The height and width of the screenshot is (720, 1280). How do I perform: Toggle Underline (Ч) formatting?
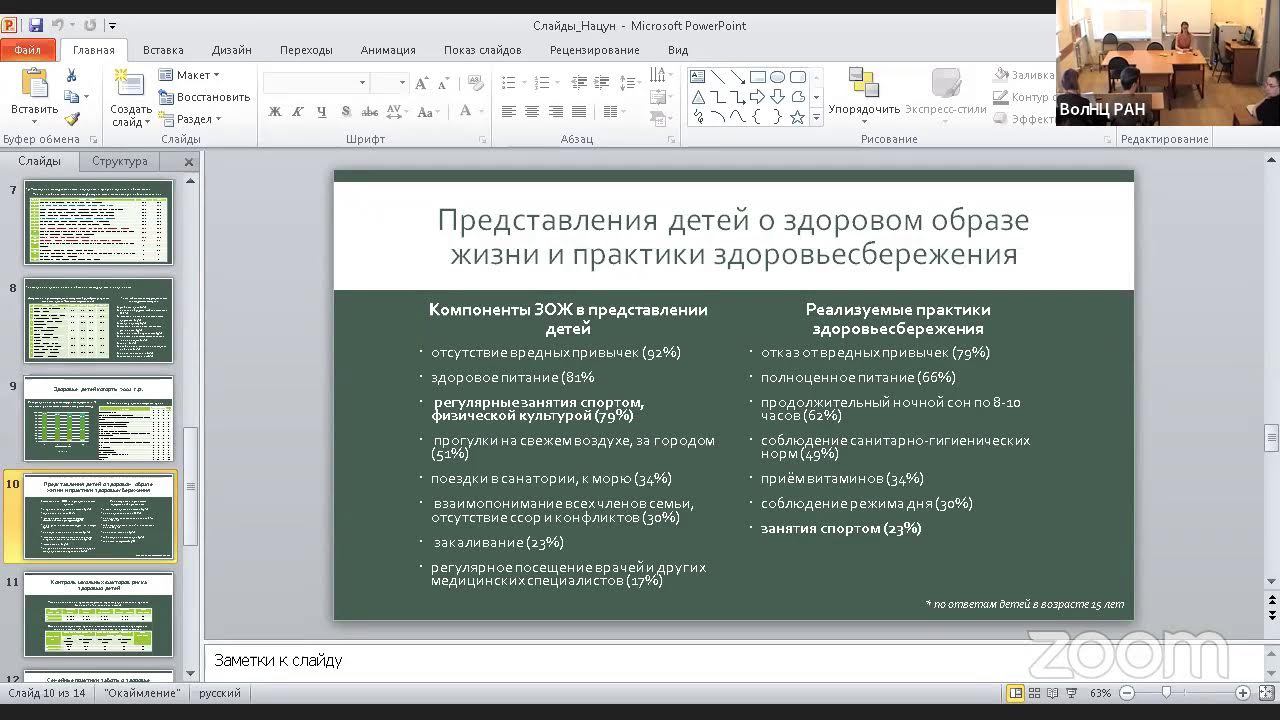(x=321, y=112)
